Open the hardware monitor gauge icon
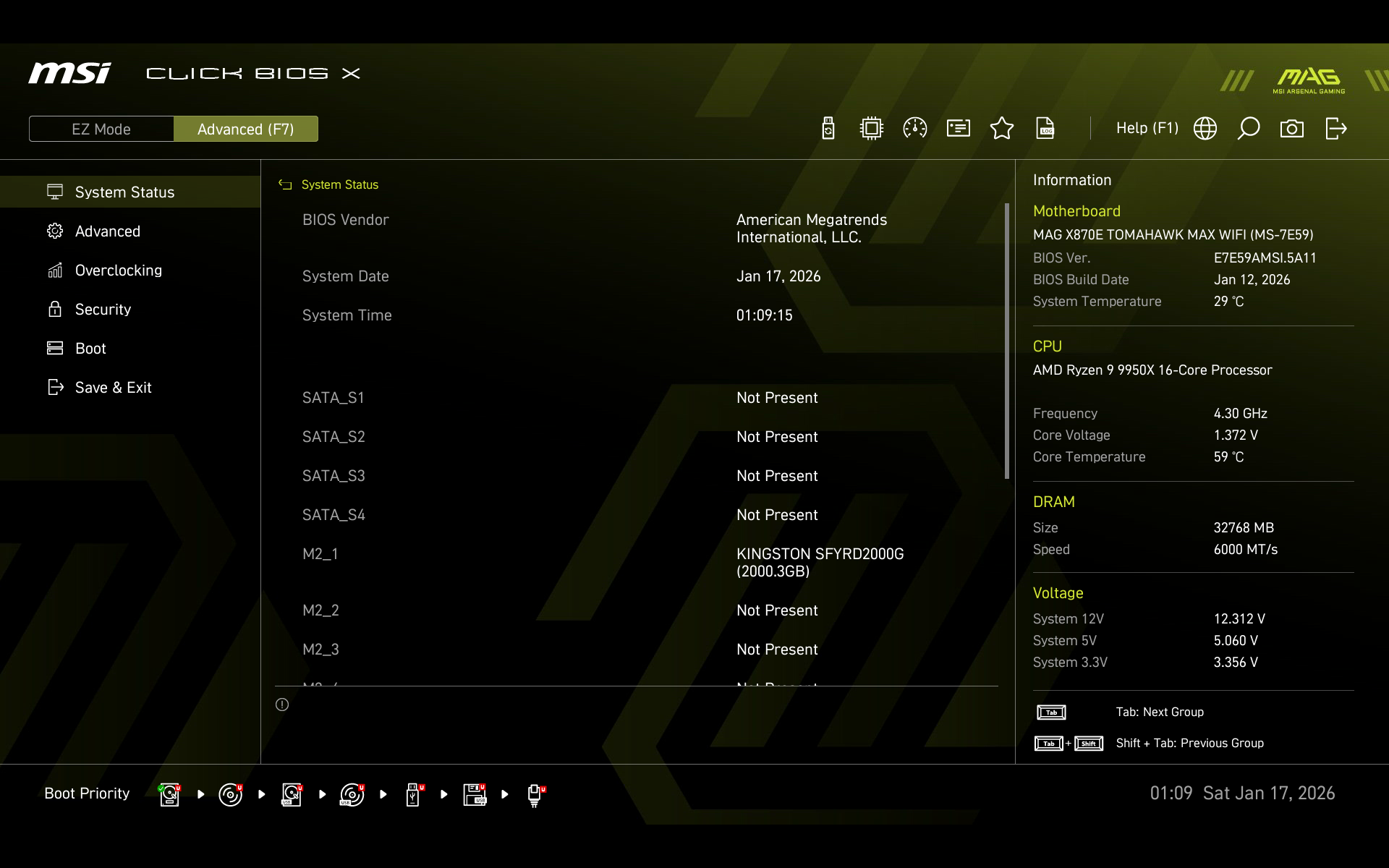Image resolution: width=1389 pixels, height=868 pixels. 915,129
